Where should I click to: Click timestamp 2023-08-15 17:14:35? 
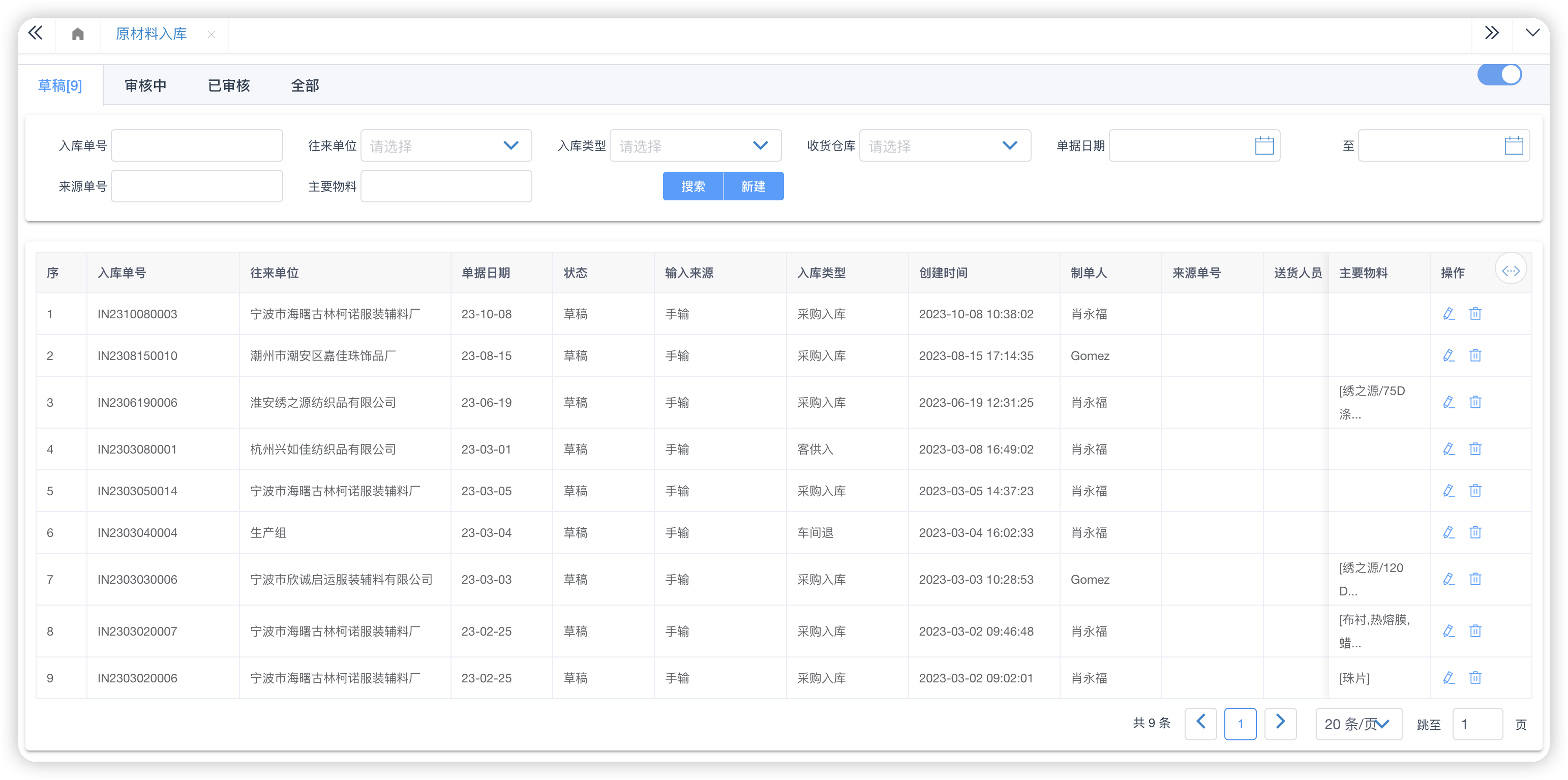tap(976, 355)
